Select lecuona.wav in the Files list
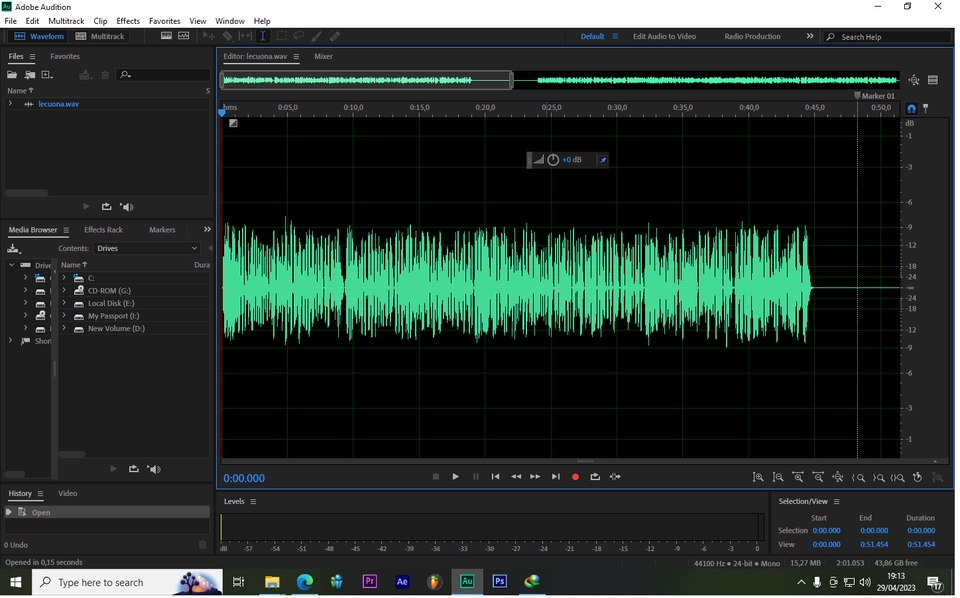This screenshot has width=960, height=598. [58, 104]
